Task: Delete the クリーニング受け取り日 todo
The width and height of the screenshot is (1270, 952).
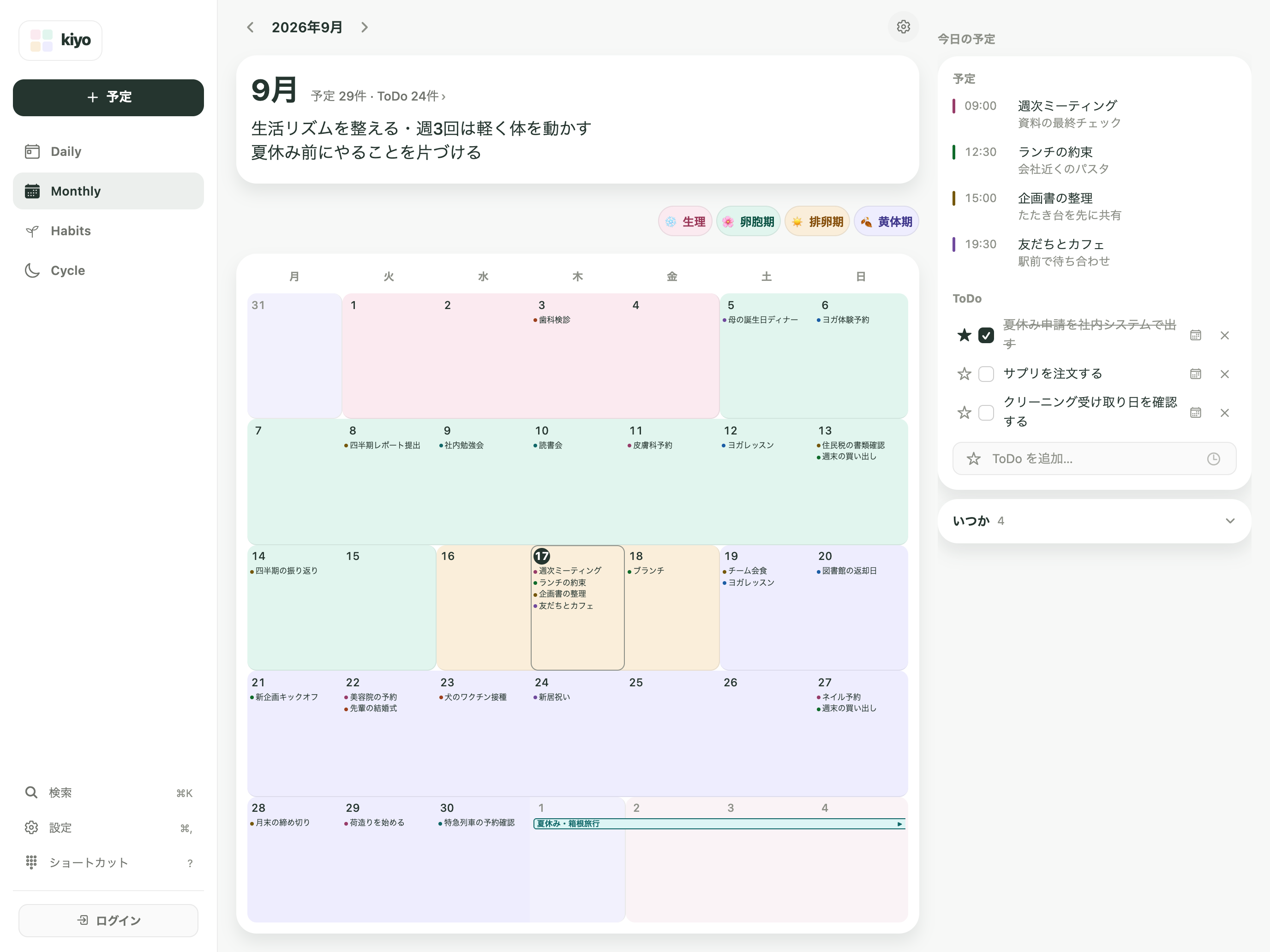Action: (x=1225, y=412)
